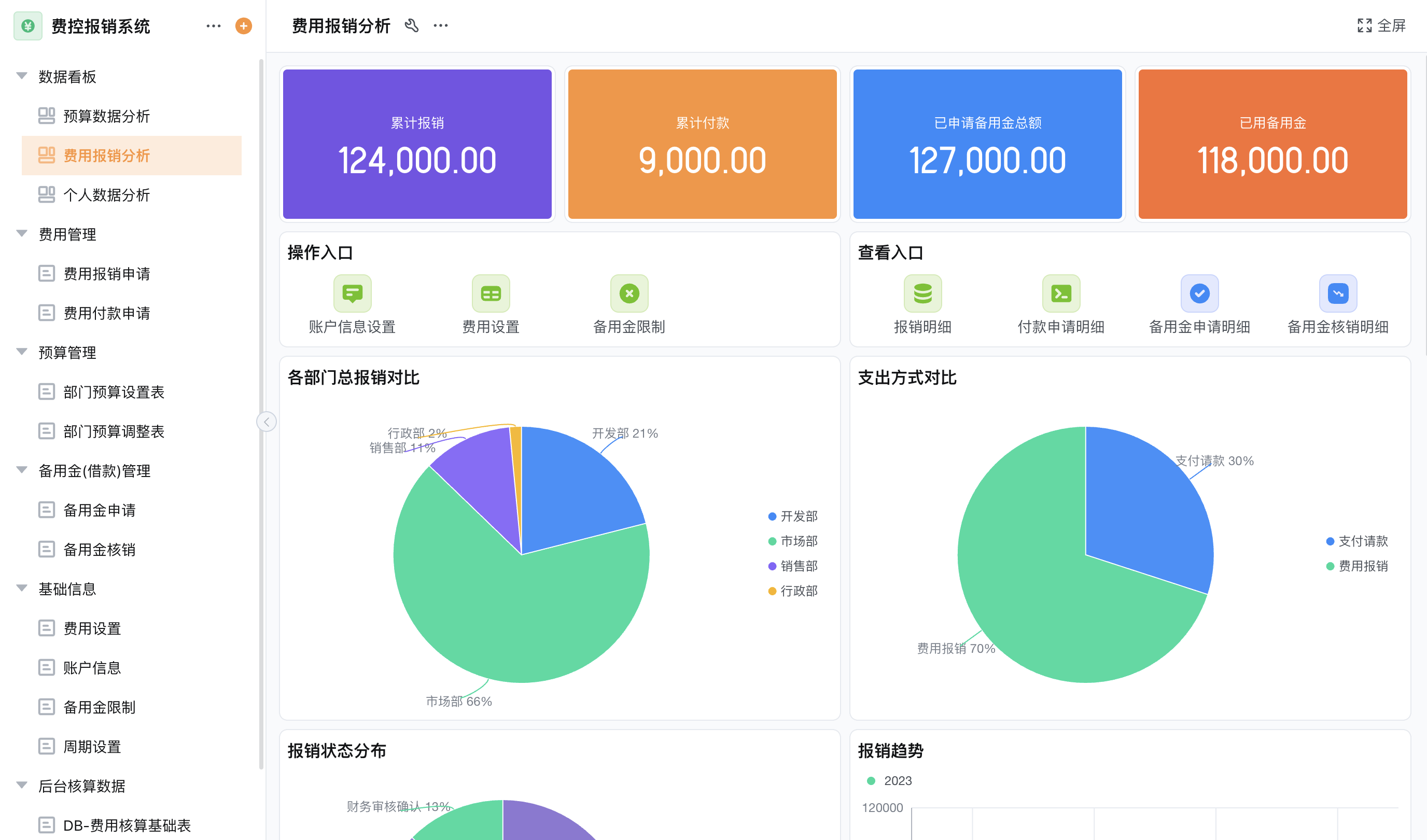Viewport: 1427px width, 840px height.
Task: Click the fullscreen 全屏 button
Action: pos(1381,25)
